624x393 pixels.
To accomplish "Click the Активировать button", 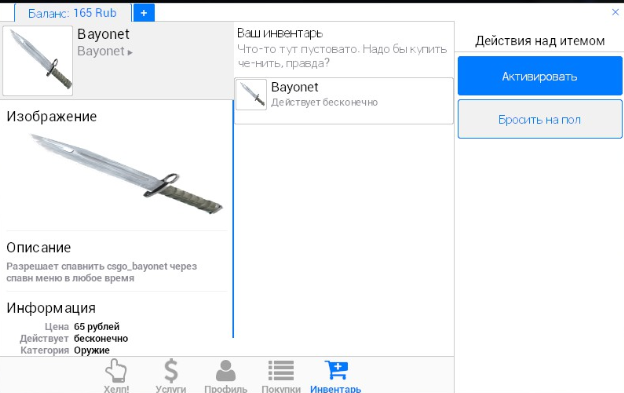I will point(540,76).
